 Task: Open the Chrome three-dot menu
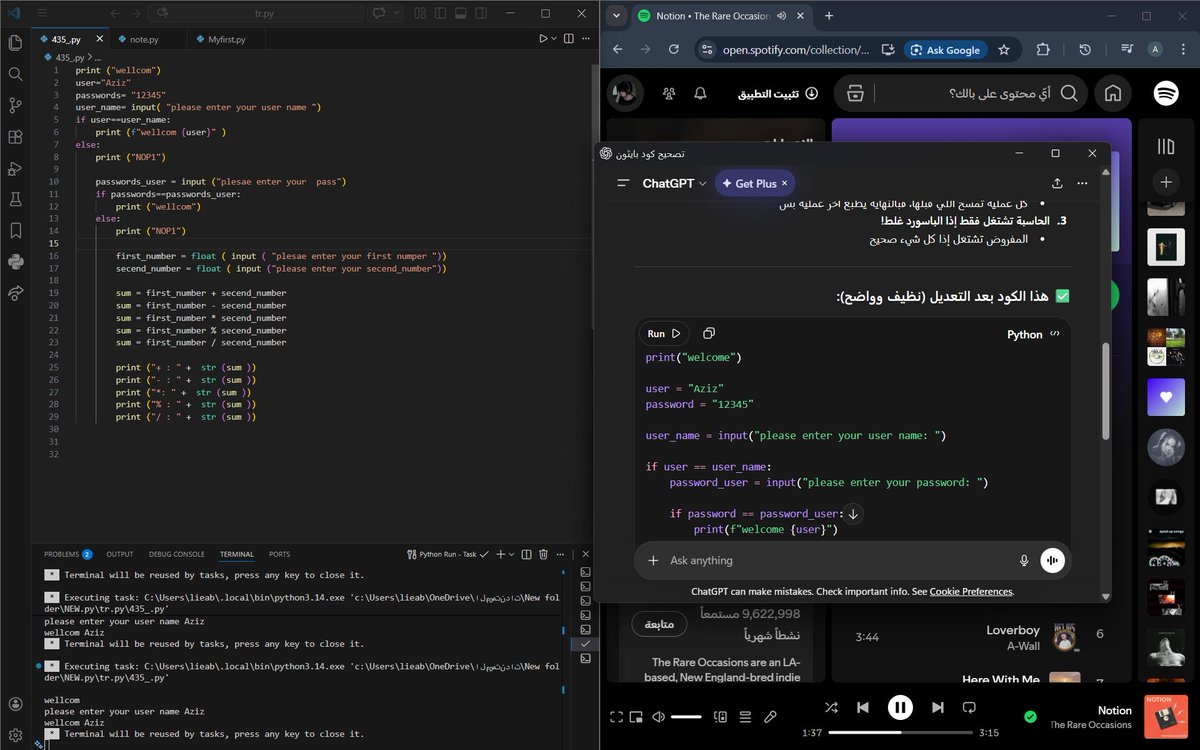1184,49
